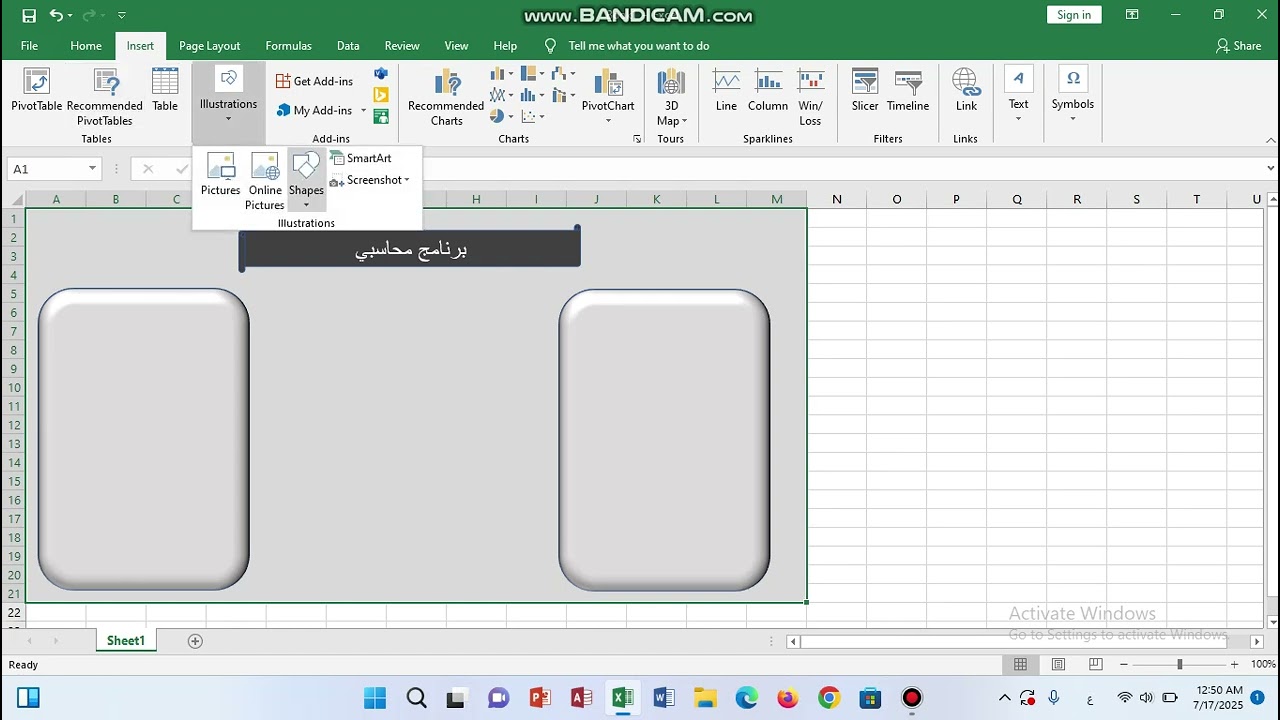This screenshot has height=720, width=1280.
Task: Open Get Add-ins store
Action: [315, 81]
